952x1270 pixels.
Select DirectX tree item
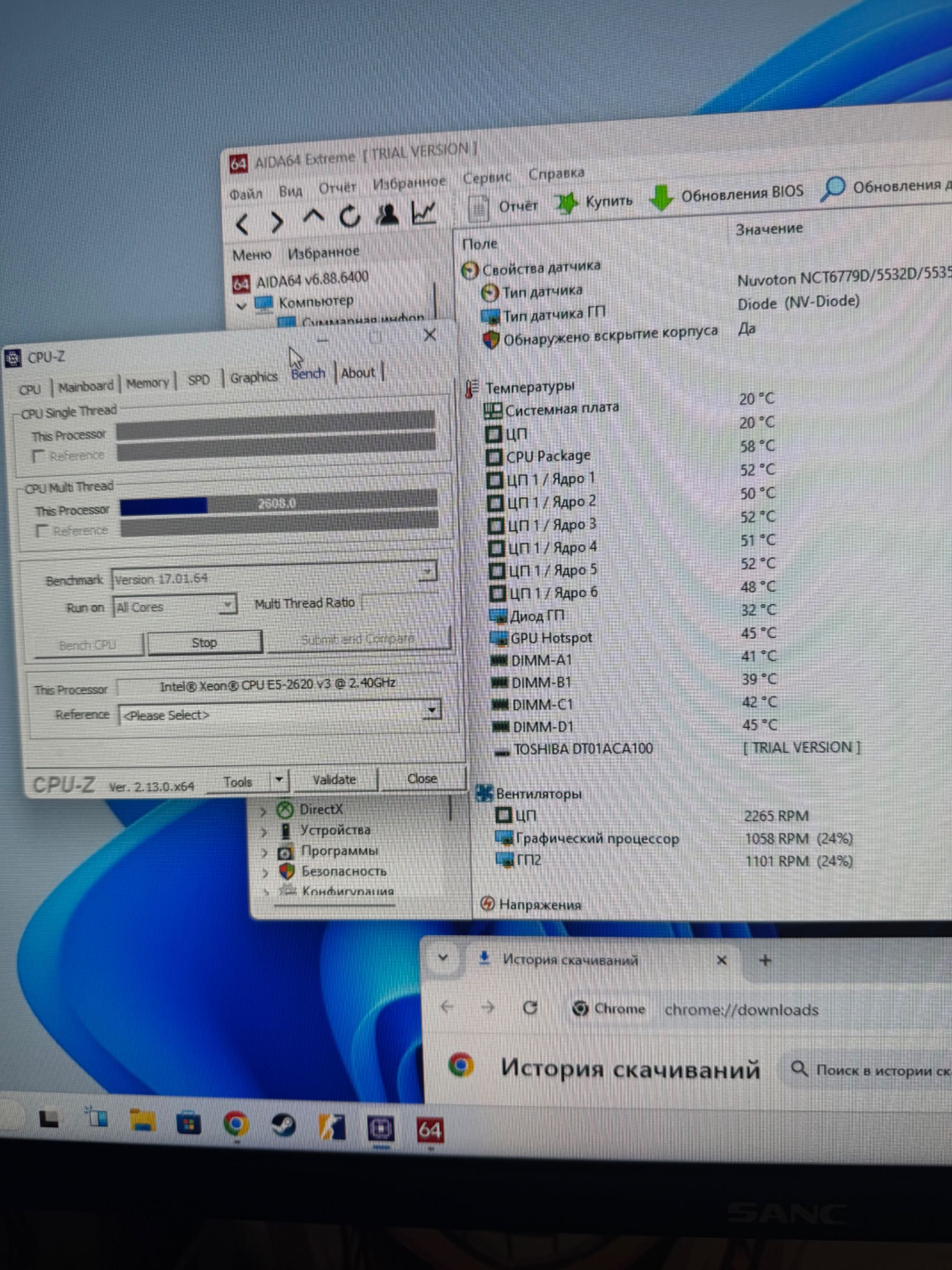click(310, 810)
